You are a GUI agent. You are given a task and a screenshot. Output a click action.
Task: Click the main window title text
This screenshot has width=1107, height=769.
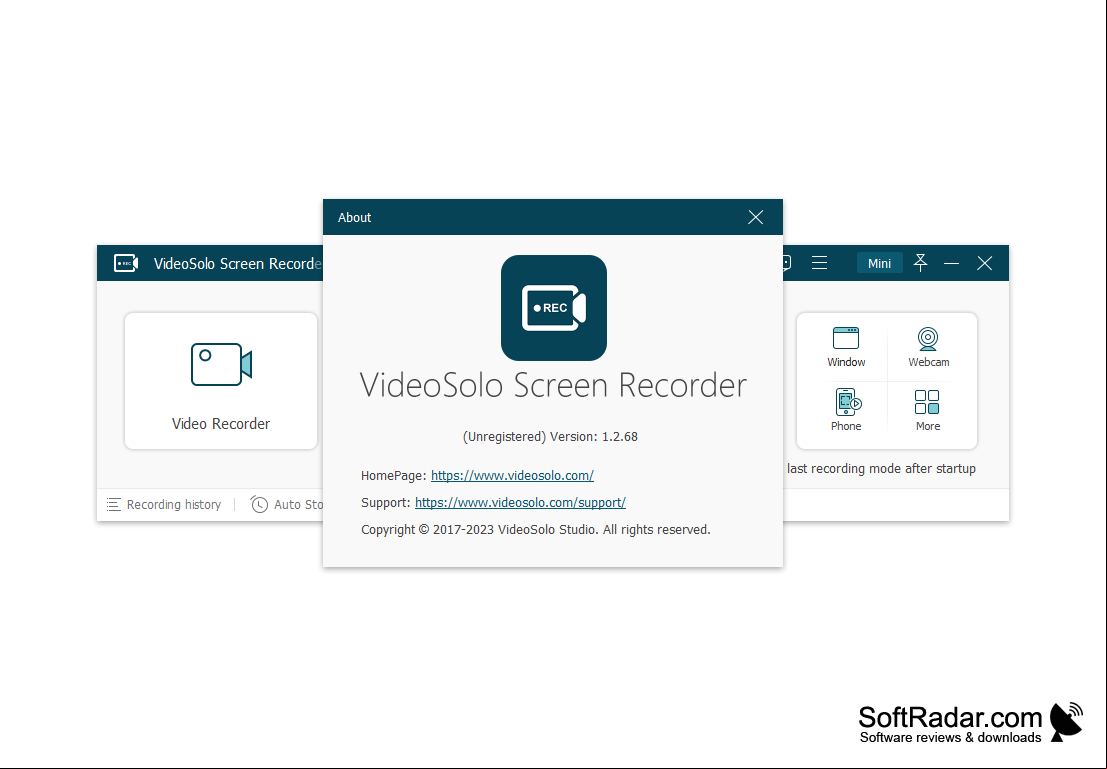[x=238, y=263]
